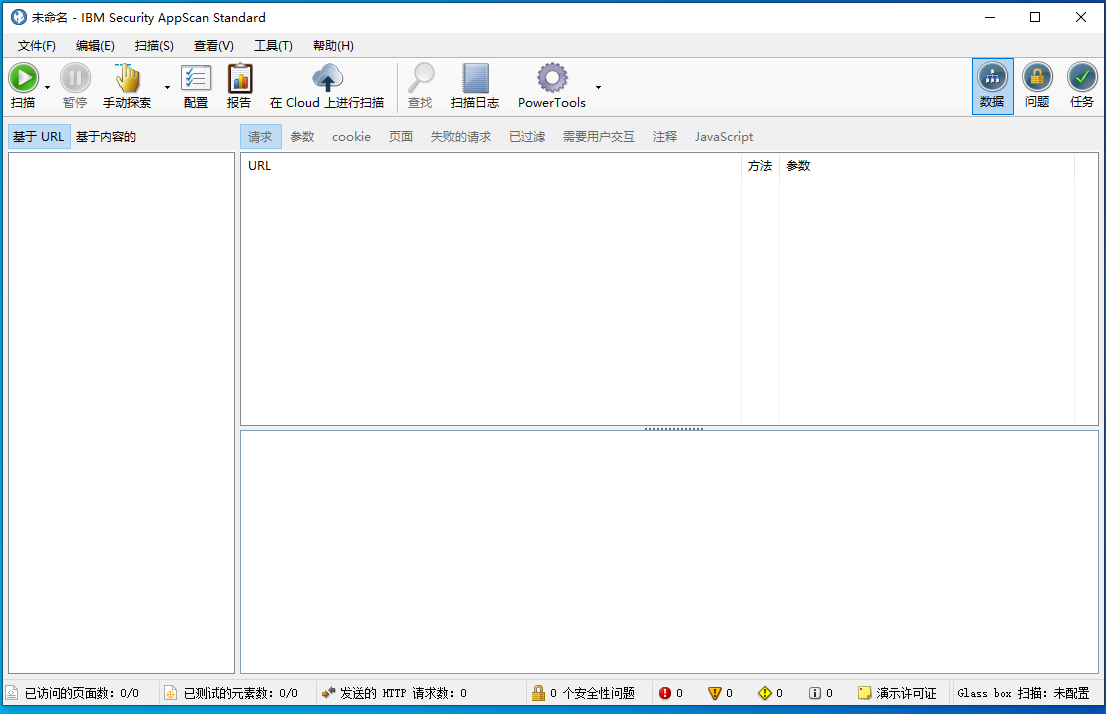Select the 页面 tab
Screen dimensions: 1106x714
coord(401,137)
